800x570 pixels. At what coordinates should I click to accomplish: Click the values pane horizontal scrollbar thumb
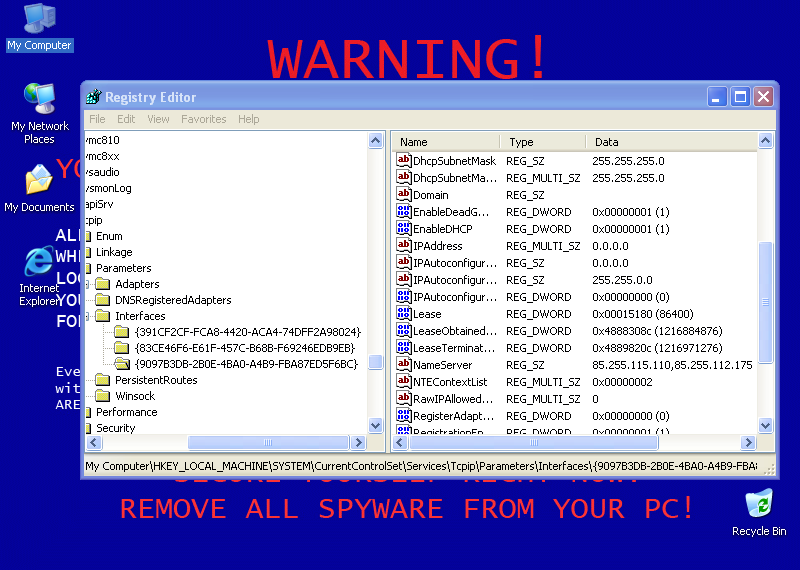534,442
